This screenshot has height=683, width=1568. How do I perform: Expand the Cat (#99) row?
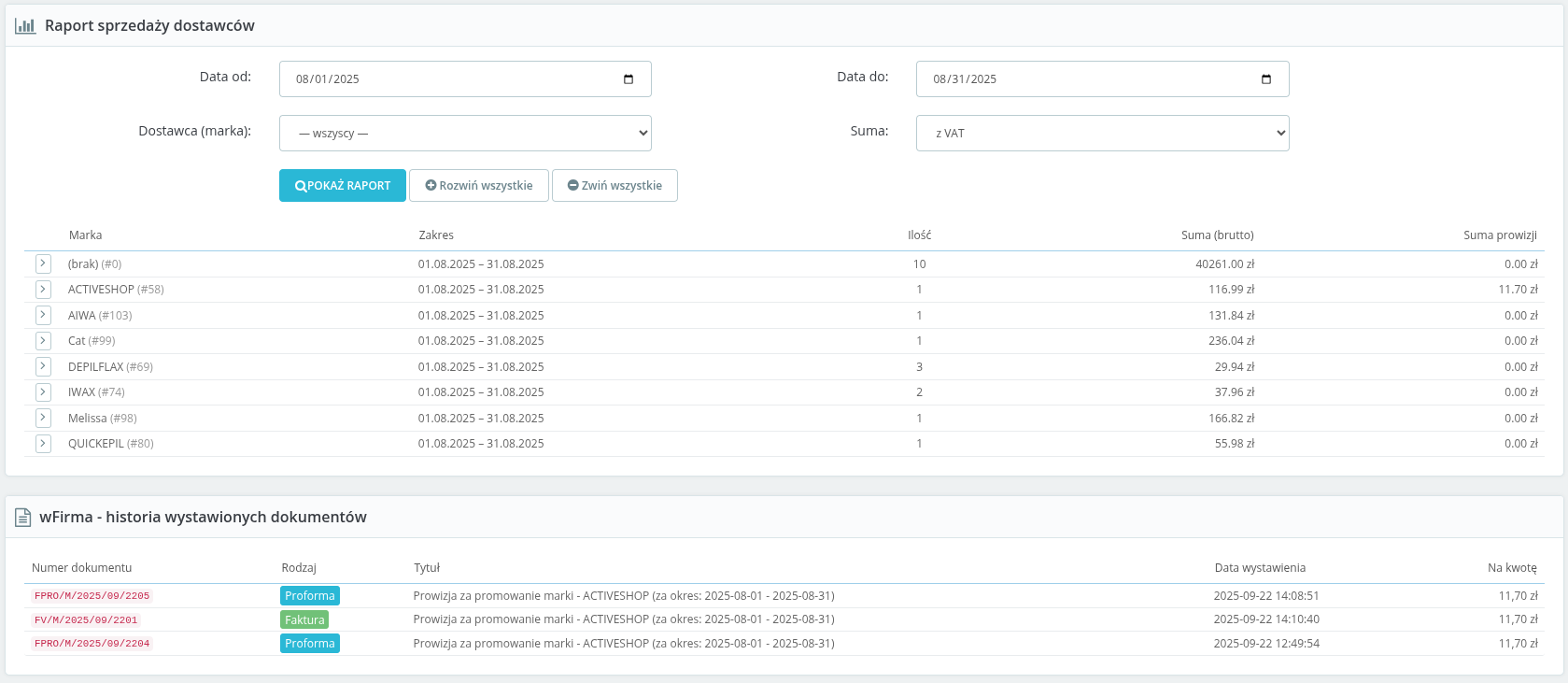(x=43, y=341)
